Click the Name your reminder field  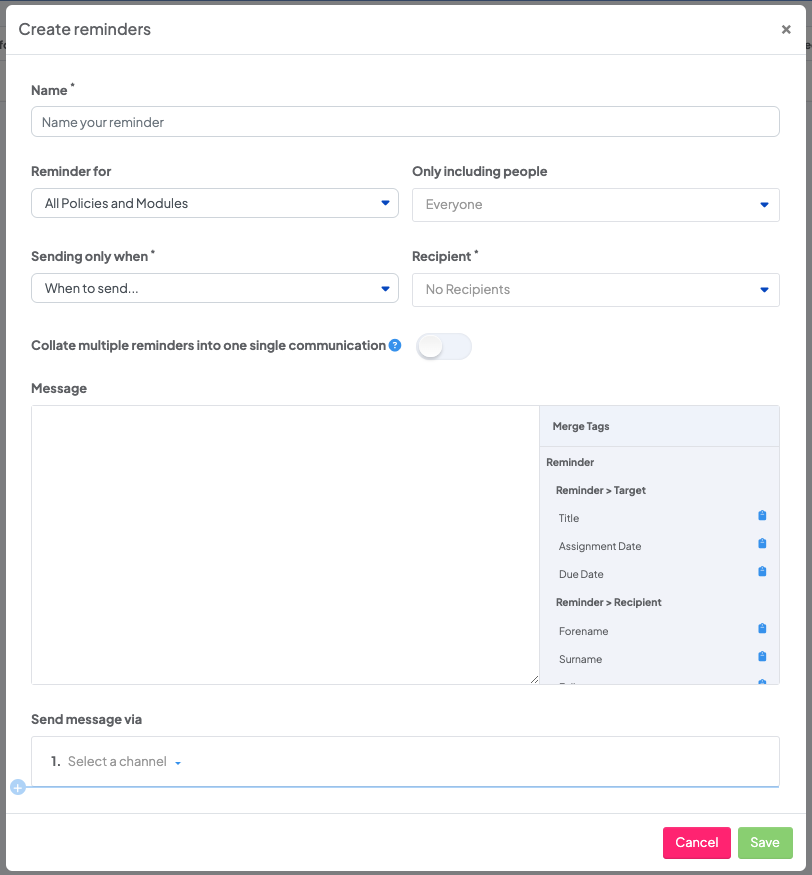405,122
